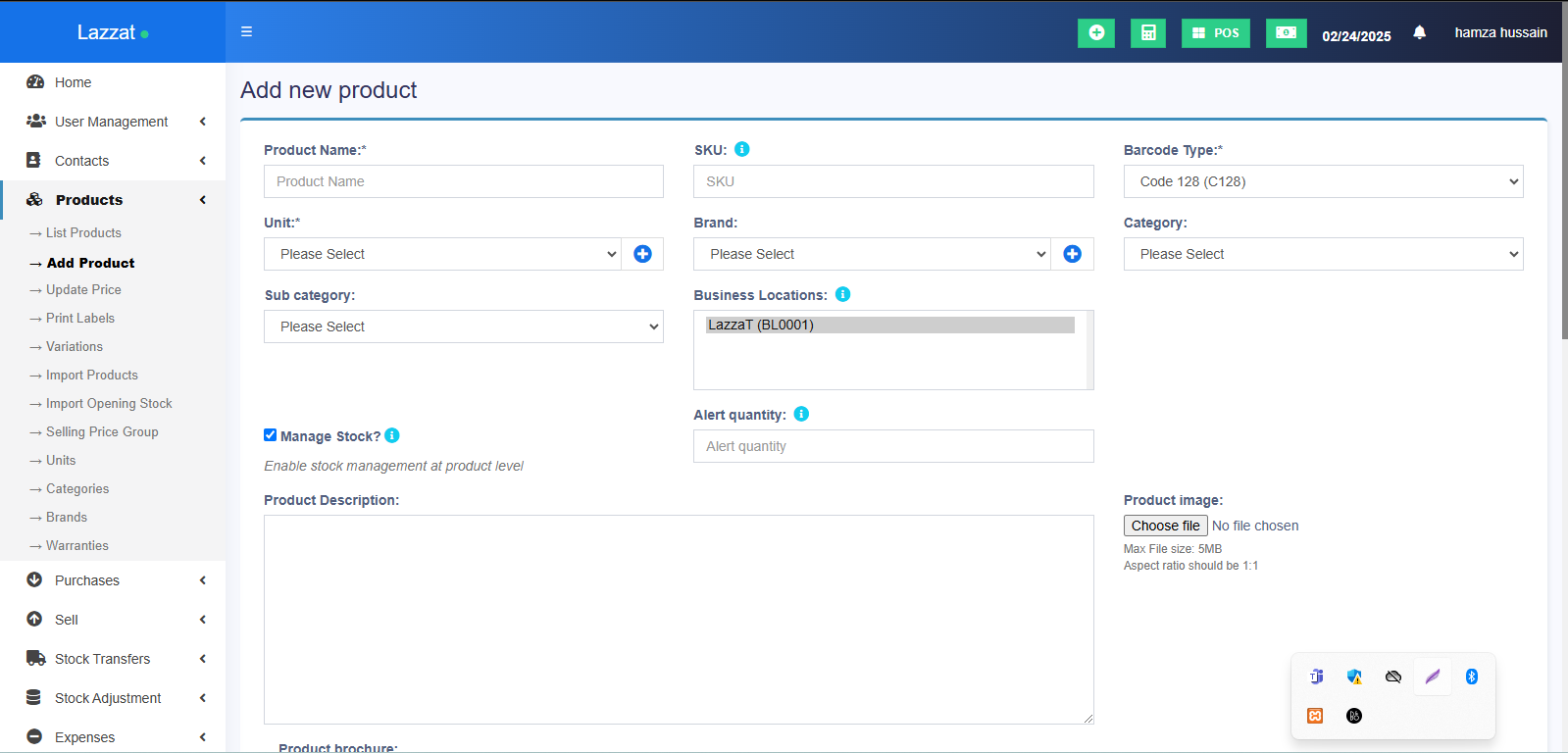1568x753 pixels.
Task: Open the calculator icon in top bar
Action: coord(1147,33)
